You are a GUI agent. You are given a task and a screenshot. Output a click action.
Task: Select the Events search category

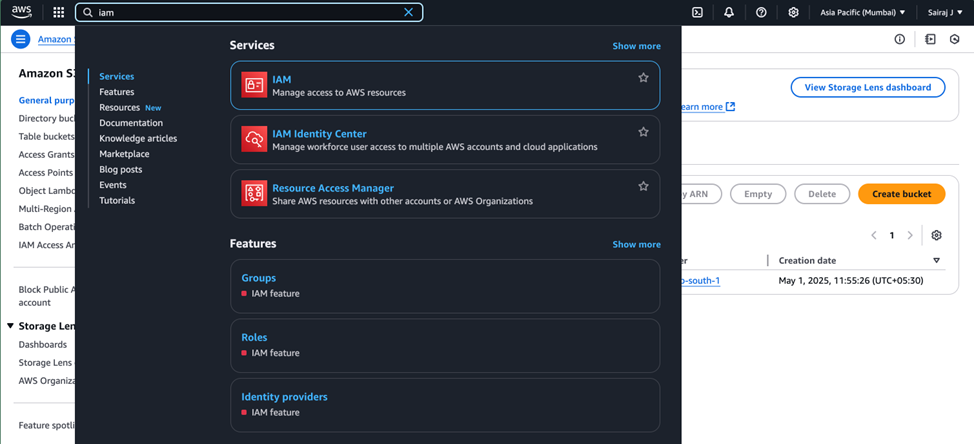112,185
